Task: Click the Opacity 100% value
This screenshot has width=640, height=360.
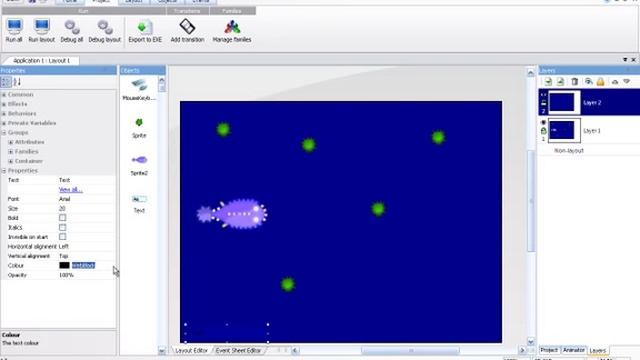Action: [x=67, y=275]
